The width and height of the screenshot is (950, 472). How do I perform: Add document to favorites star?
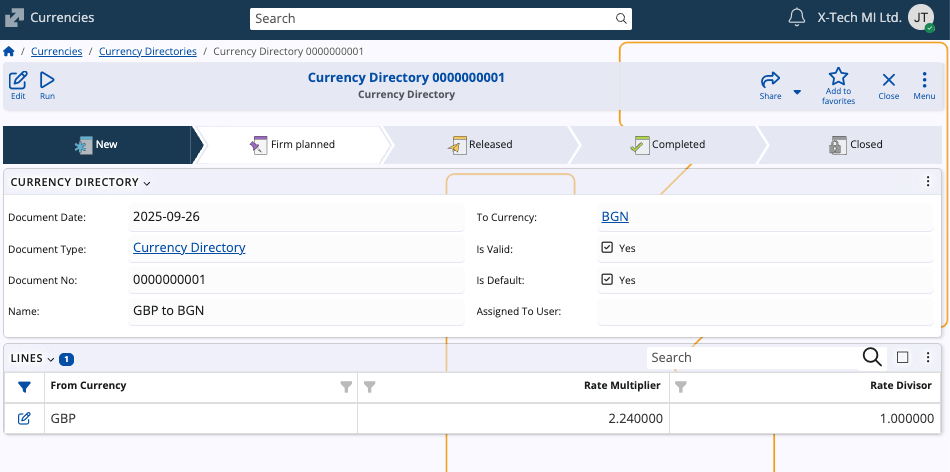pos(838,78)
